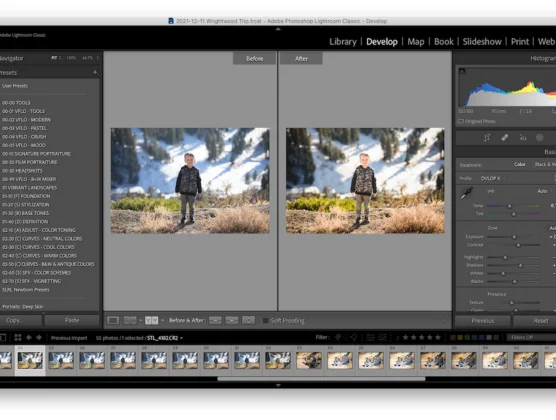
Task: Open the Filters Off dropdown
Action: click(x=531, y=337)
